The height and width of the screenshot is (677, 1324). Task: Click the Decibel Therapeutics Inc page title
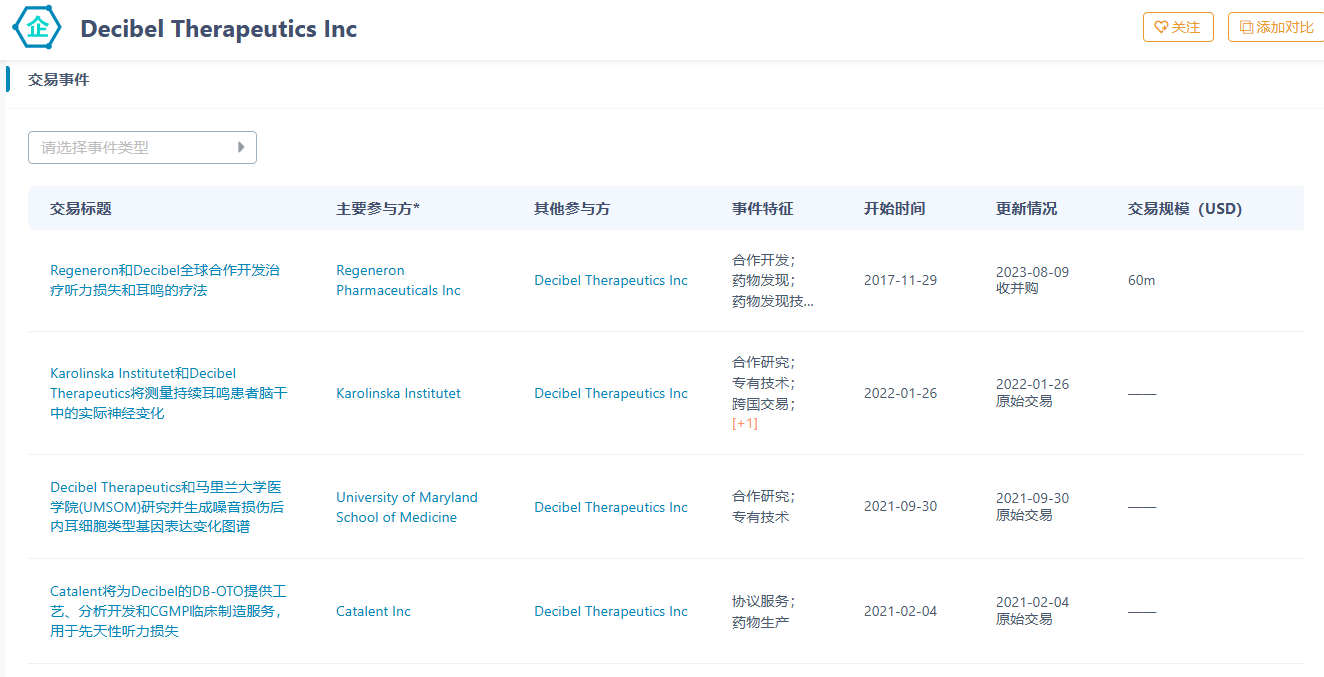tap(218, 28)
